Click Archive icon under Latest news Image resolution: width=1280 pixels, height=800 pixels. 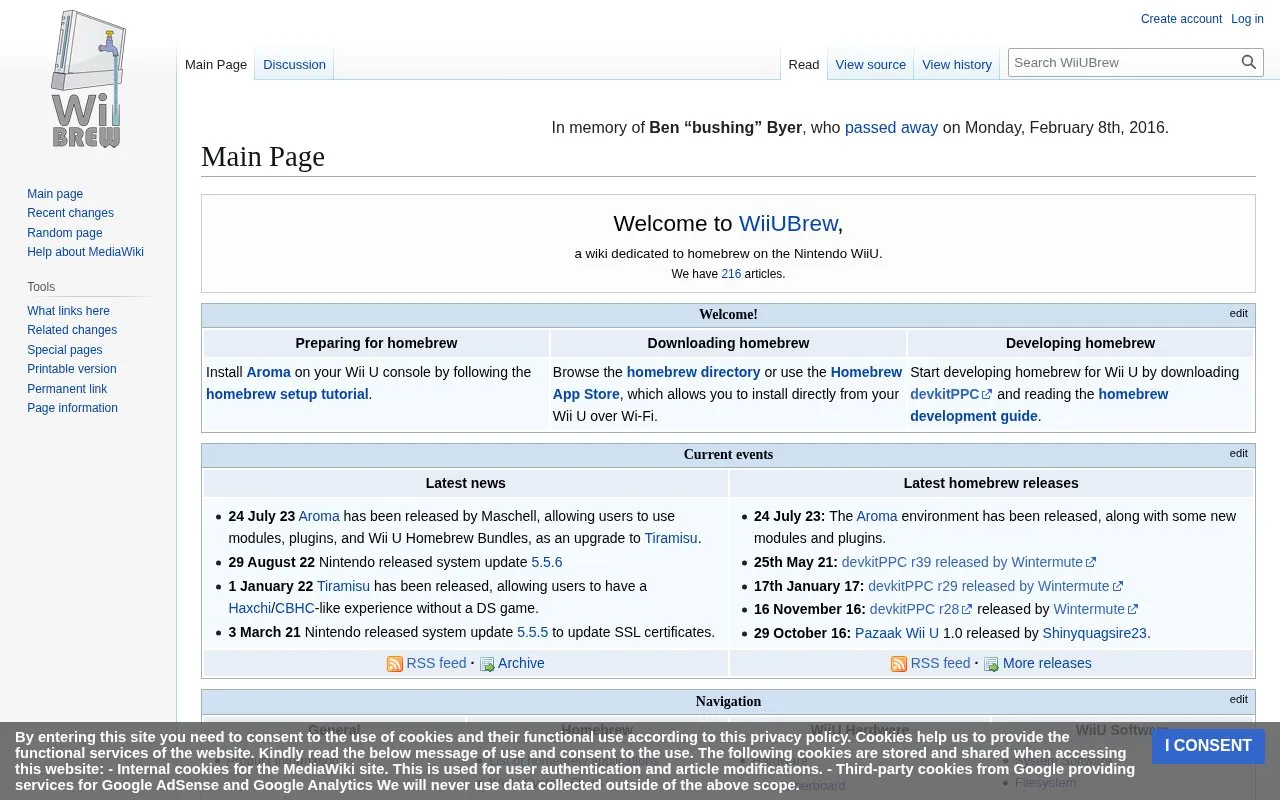pos(487,664)
